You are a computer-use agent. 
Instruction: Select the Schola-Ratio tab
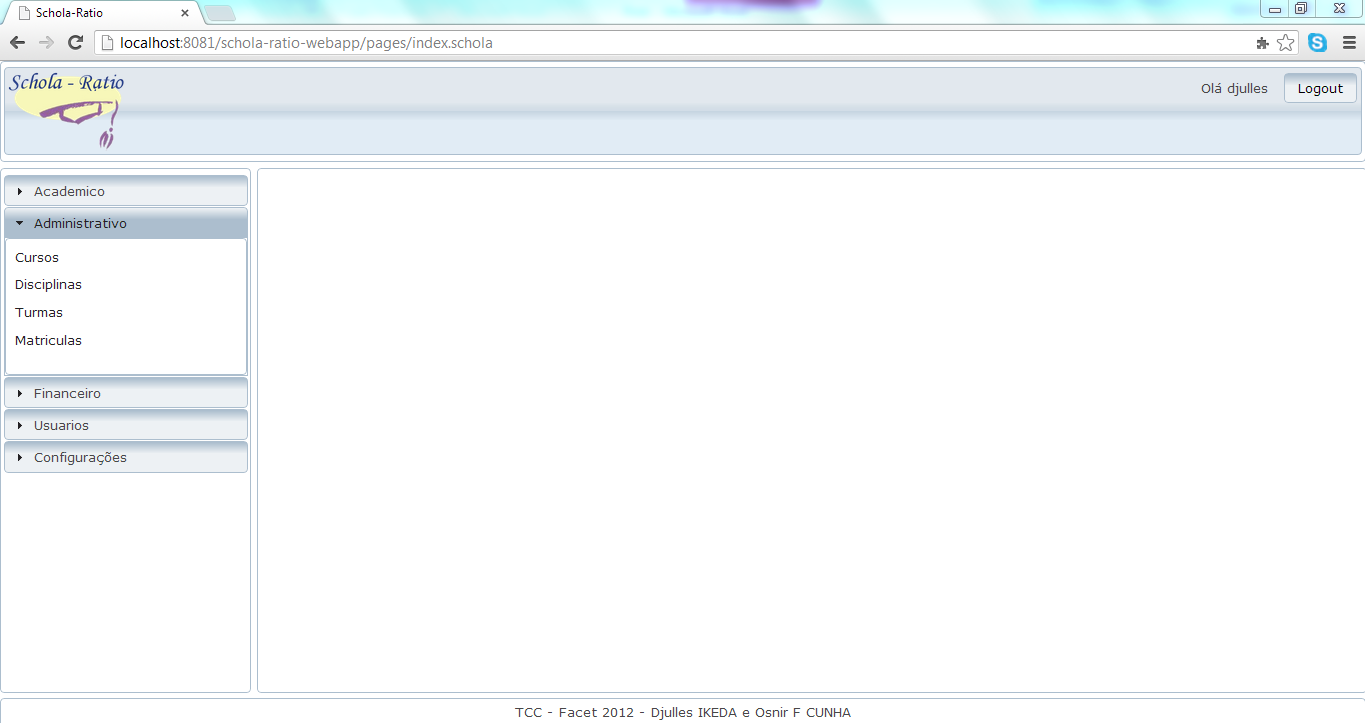point(100,13)
